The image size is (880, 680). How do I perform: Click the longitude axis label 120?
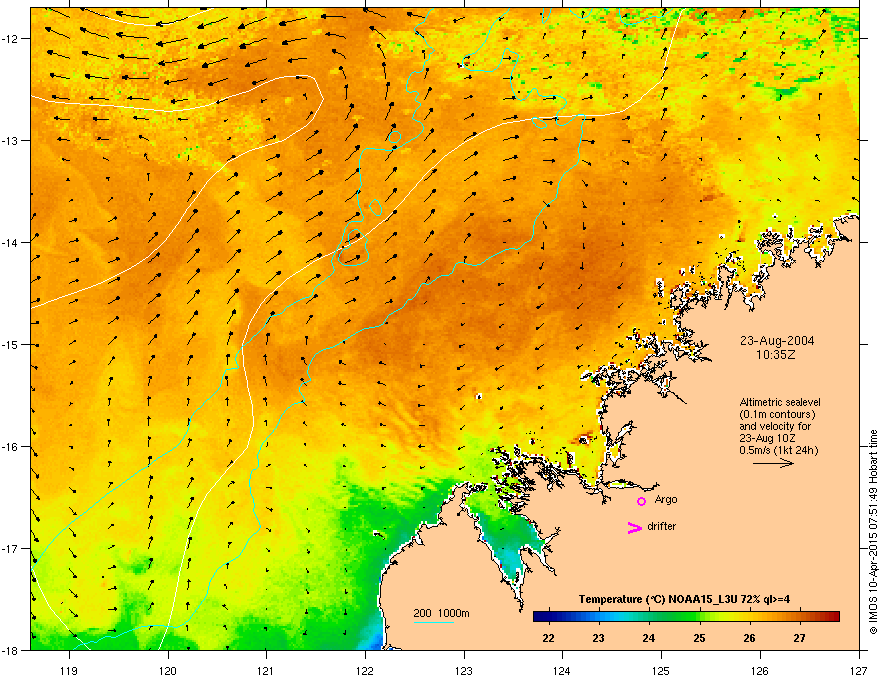click(x=168, y=670)
